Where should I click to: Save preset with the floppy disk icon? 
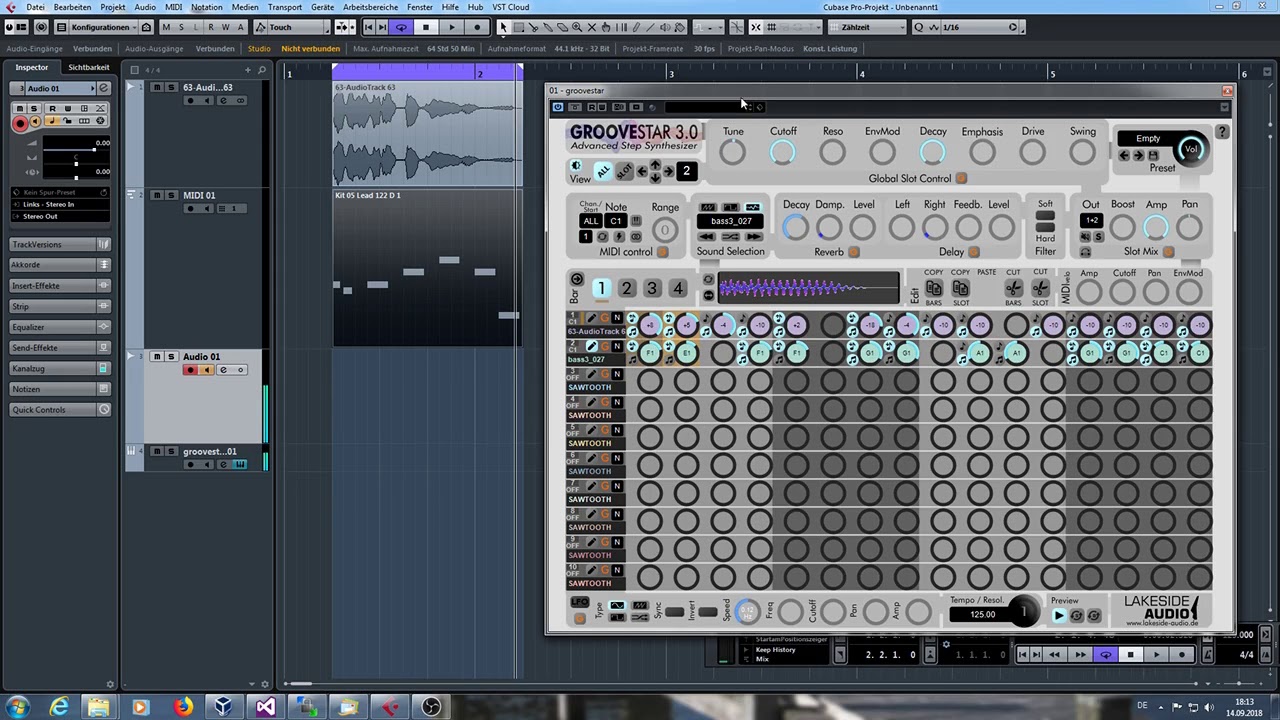[x=1153, y=156]
